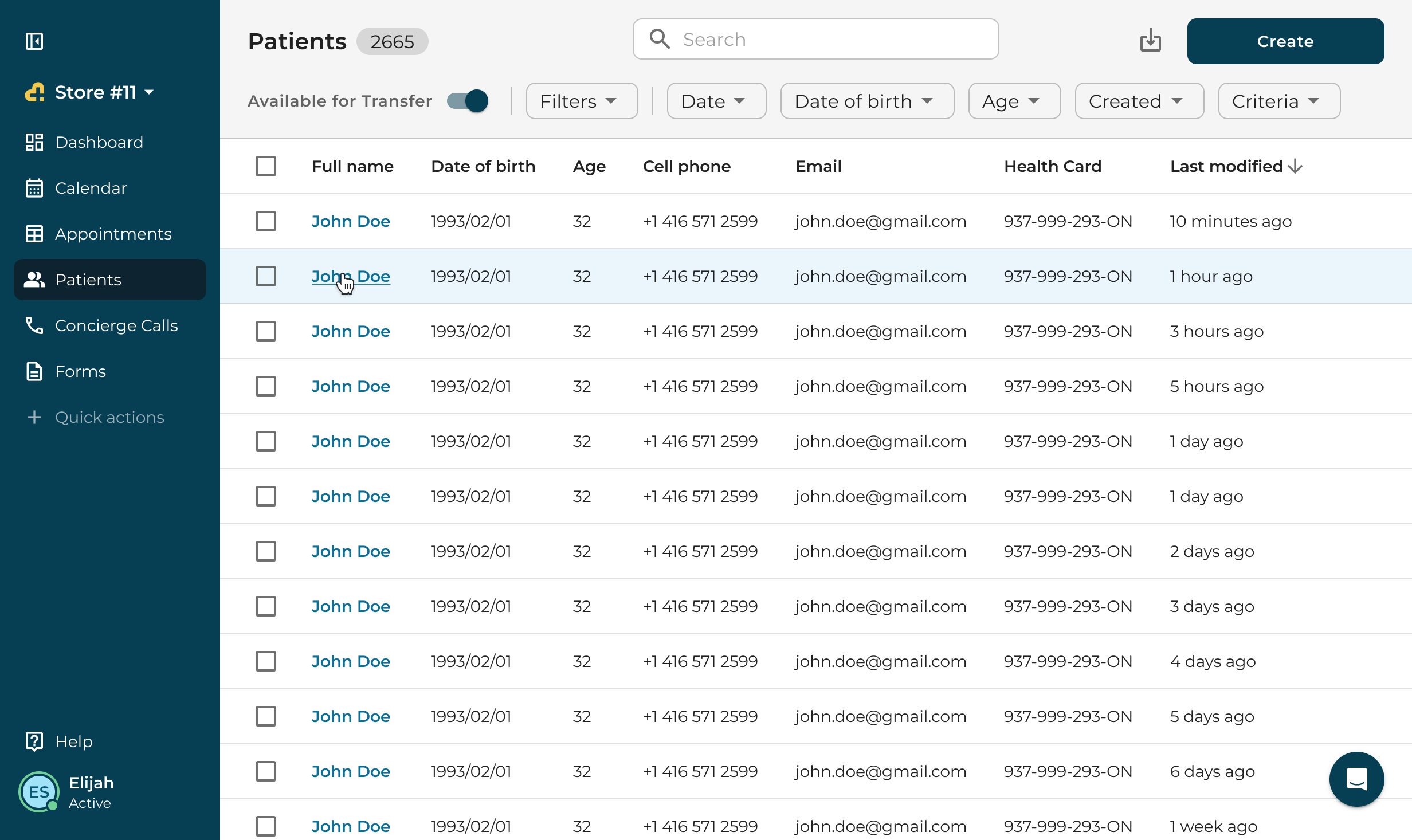Open the Elijah ES avatar
This screenshot has width=1412, height=840.
39,792
